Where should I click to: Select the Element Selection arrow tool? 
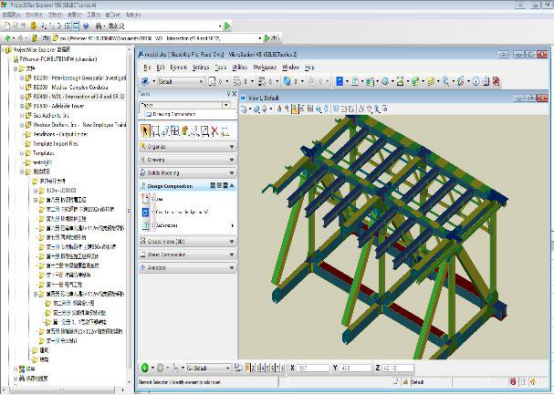145,131
